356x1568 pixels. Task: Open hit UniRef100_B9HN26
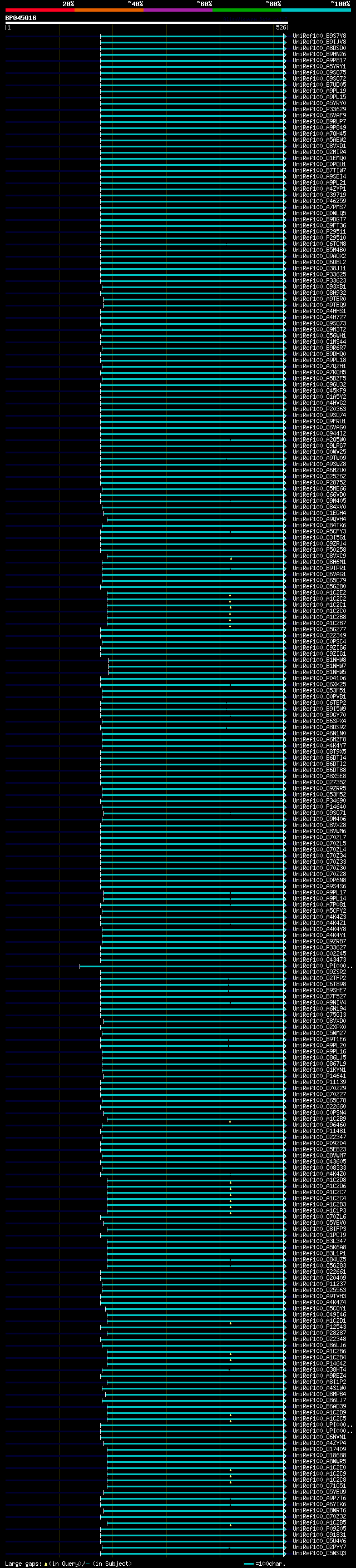(319, 54)
